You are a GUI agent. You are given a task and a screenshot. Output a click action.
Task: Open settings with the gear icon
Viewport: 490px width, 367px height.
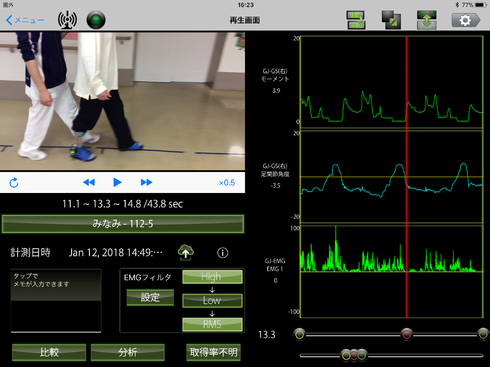[466, 20]
